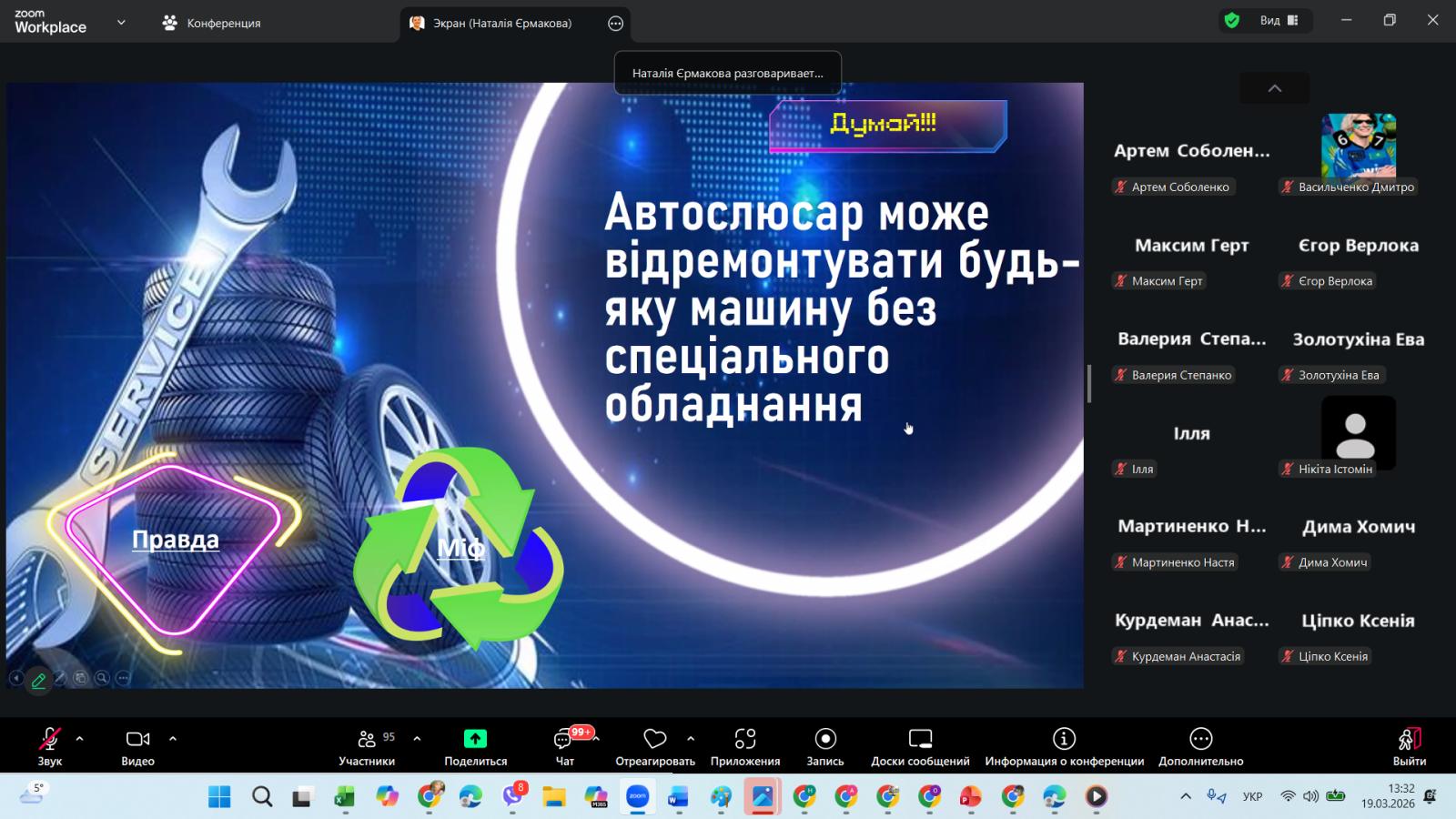
Task: Open Zoom Workplace dropdown chevron
Action: 121,22
